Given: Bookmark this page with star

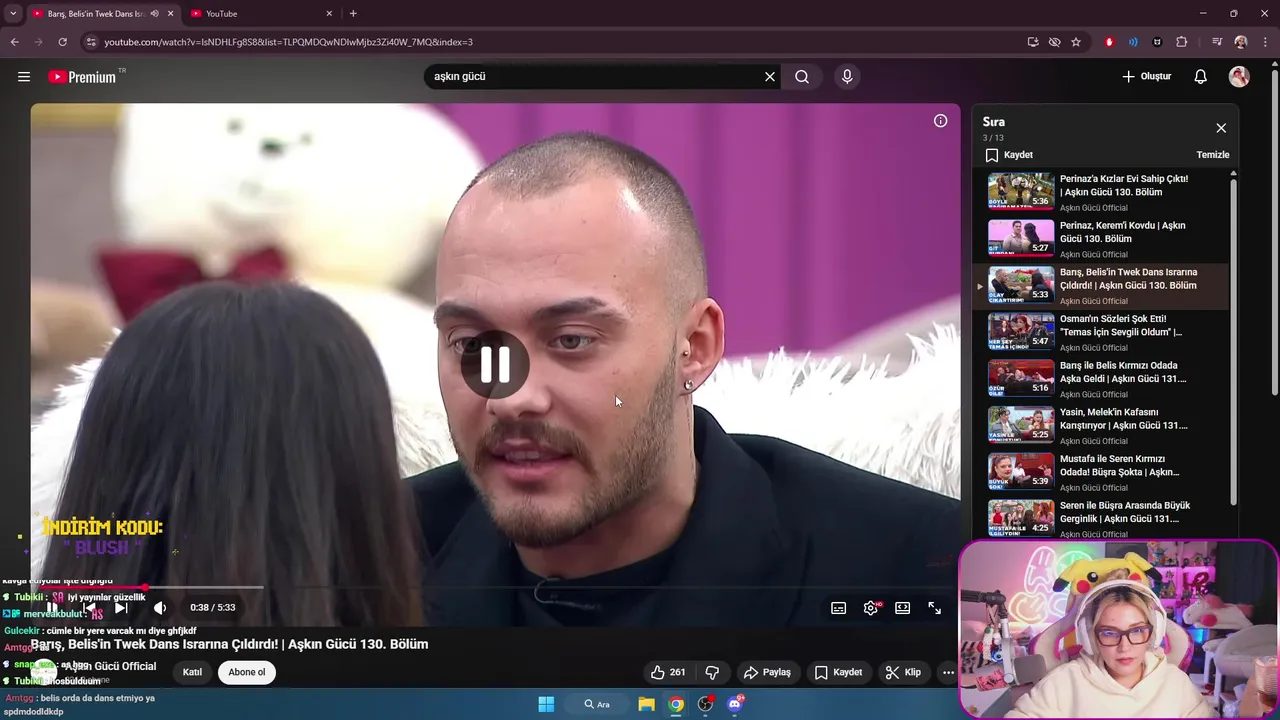Looking at the screenshot, I should click(x=1076, y=42).
